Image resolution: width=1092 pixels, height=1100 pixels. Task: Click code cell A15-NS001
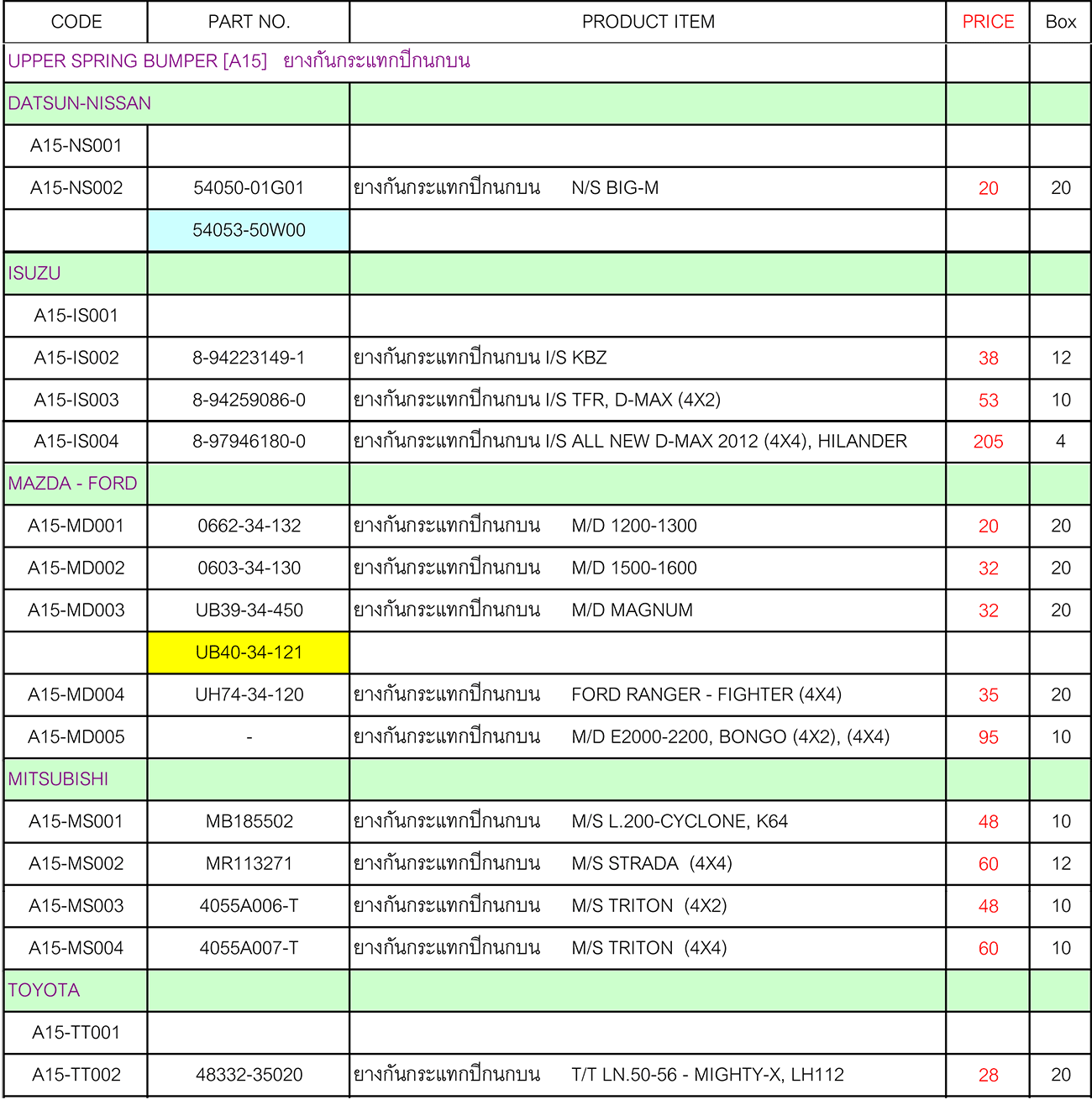click(x=76, y=146)
